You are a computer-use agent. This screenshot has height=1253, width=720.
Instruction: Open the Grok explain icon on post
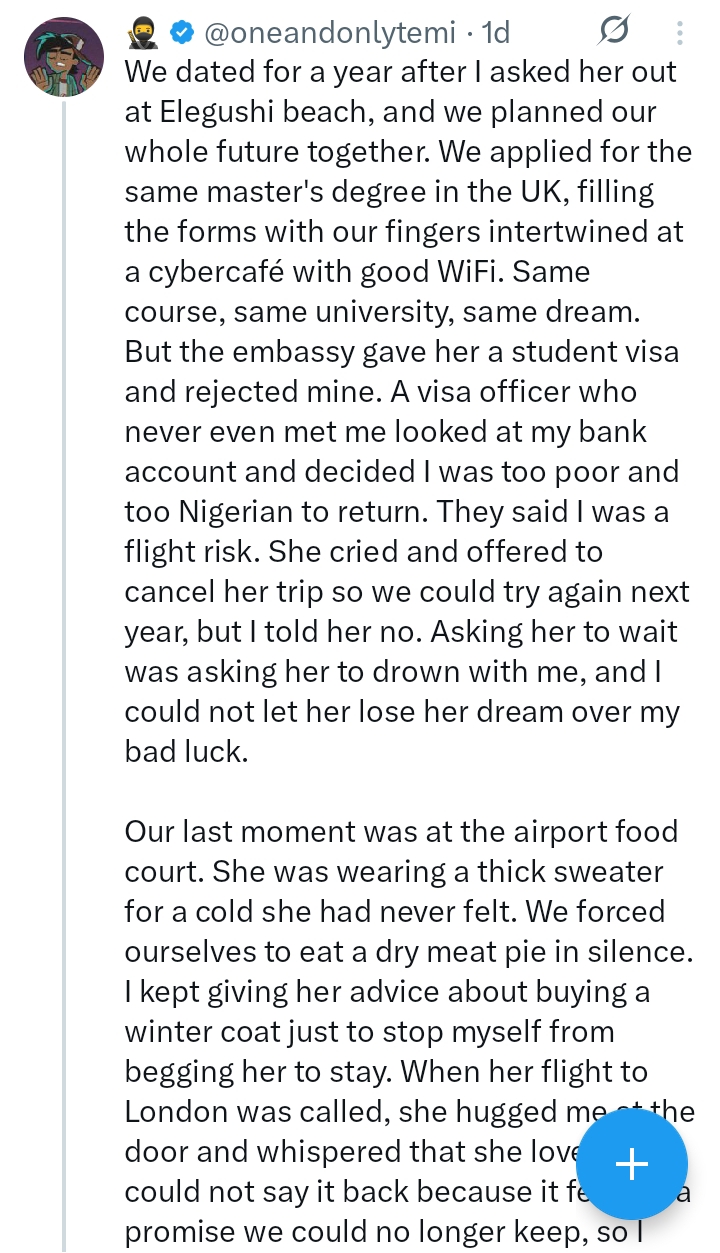point(613,33)
